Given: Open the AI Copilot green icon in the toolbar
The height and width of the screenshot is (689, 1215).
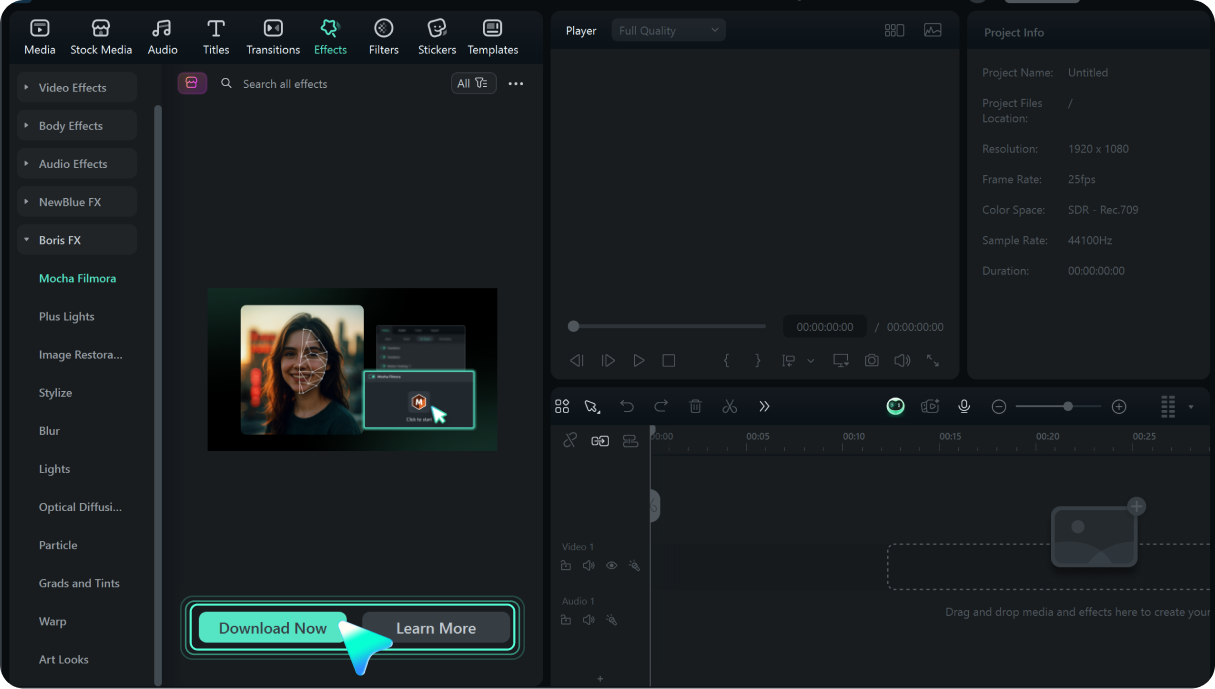Looking at the screenshot, I should [x=895, y=406].
